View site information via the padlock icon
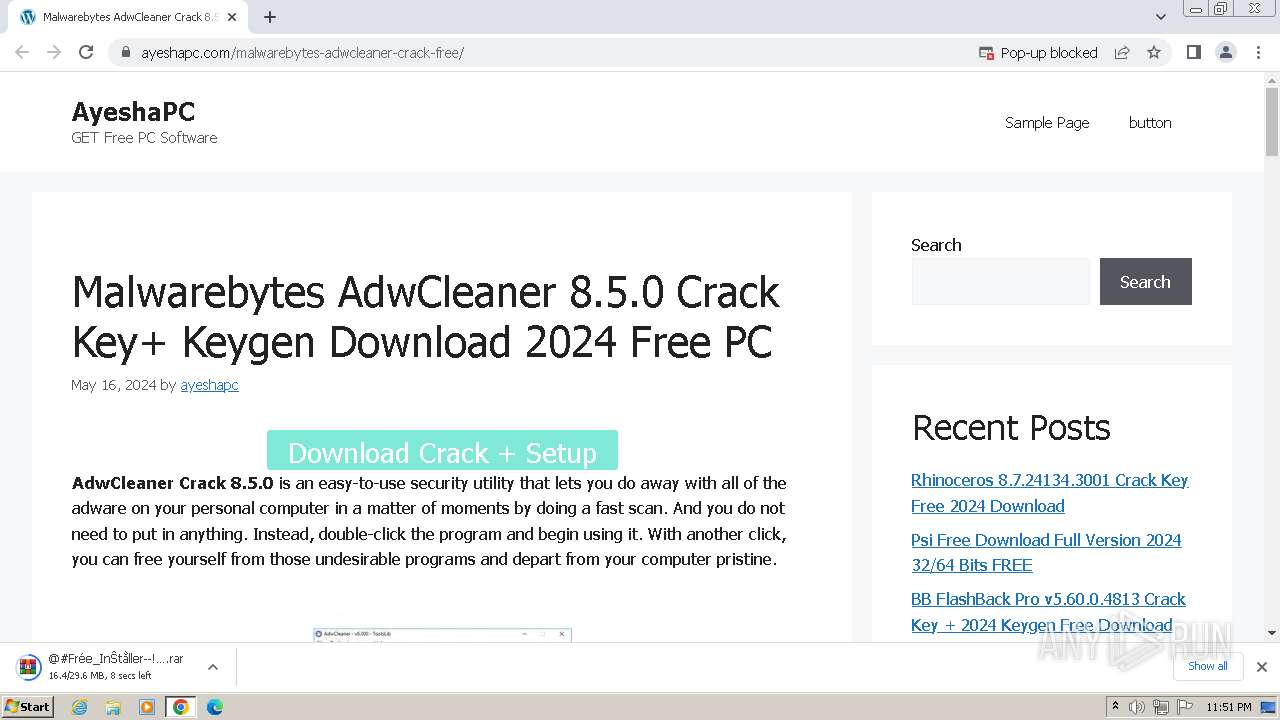The height and width of the screenshot is (720, 1280). (x=125, y=53)
